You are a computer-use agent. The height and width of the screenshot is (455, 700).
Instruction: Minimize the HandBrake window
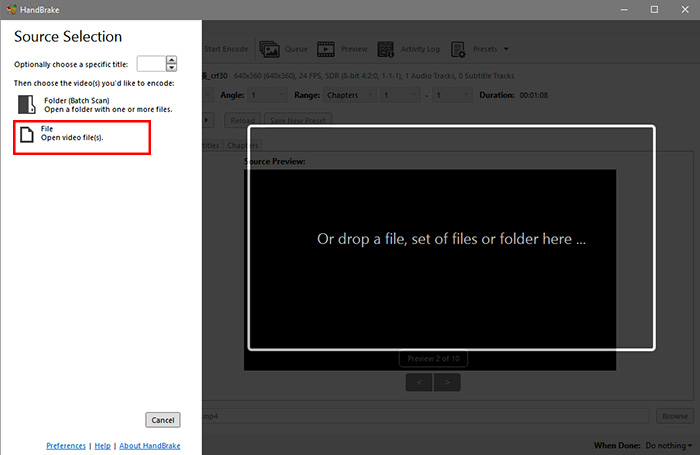tap(624, 9)
